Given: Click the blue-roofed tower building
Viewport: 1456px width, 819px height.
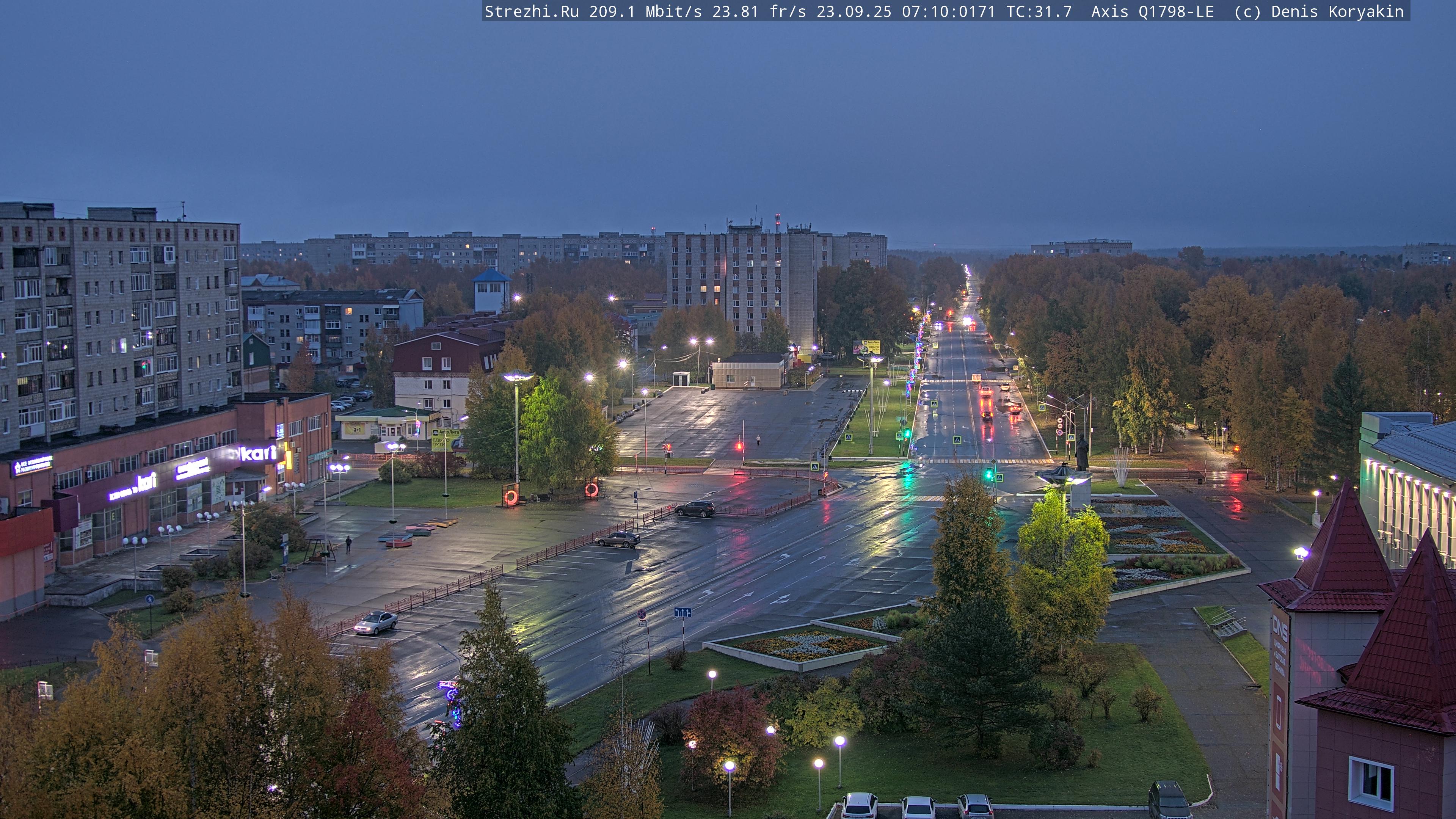Looking at the screenshot, I should pyautogui.click(x=491, y=290).
